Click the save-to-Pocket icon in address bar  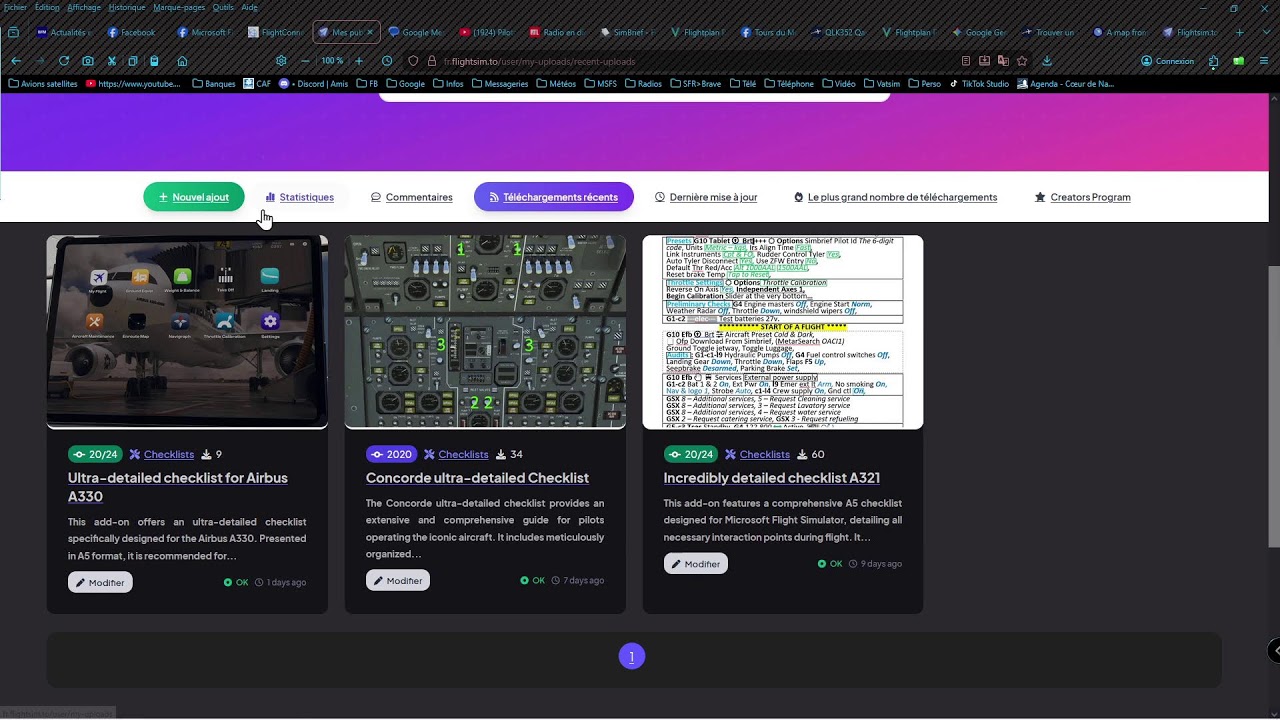click(984, 61)
